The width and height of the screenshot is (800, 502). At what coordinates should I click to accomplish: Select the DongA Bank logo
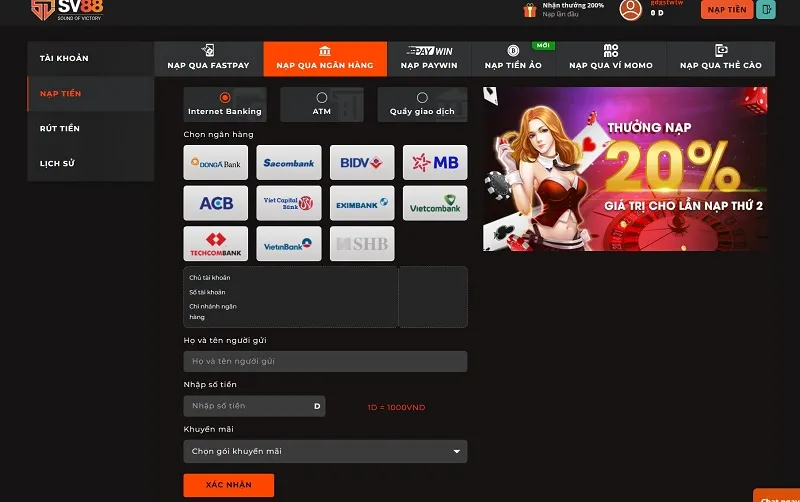215,163
